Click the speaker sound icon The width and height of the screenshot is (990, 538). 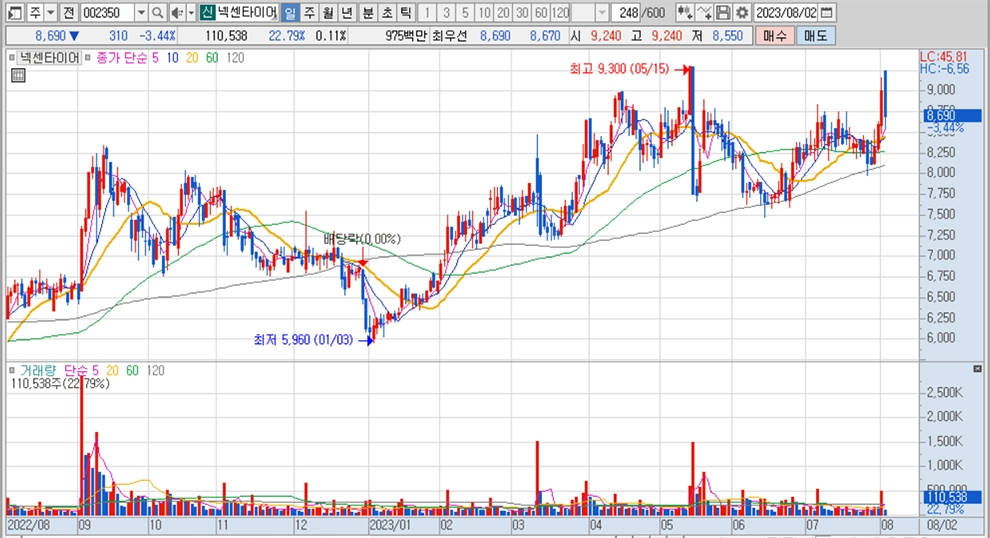[175, 13]
